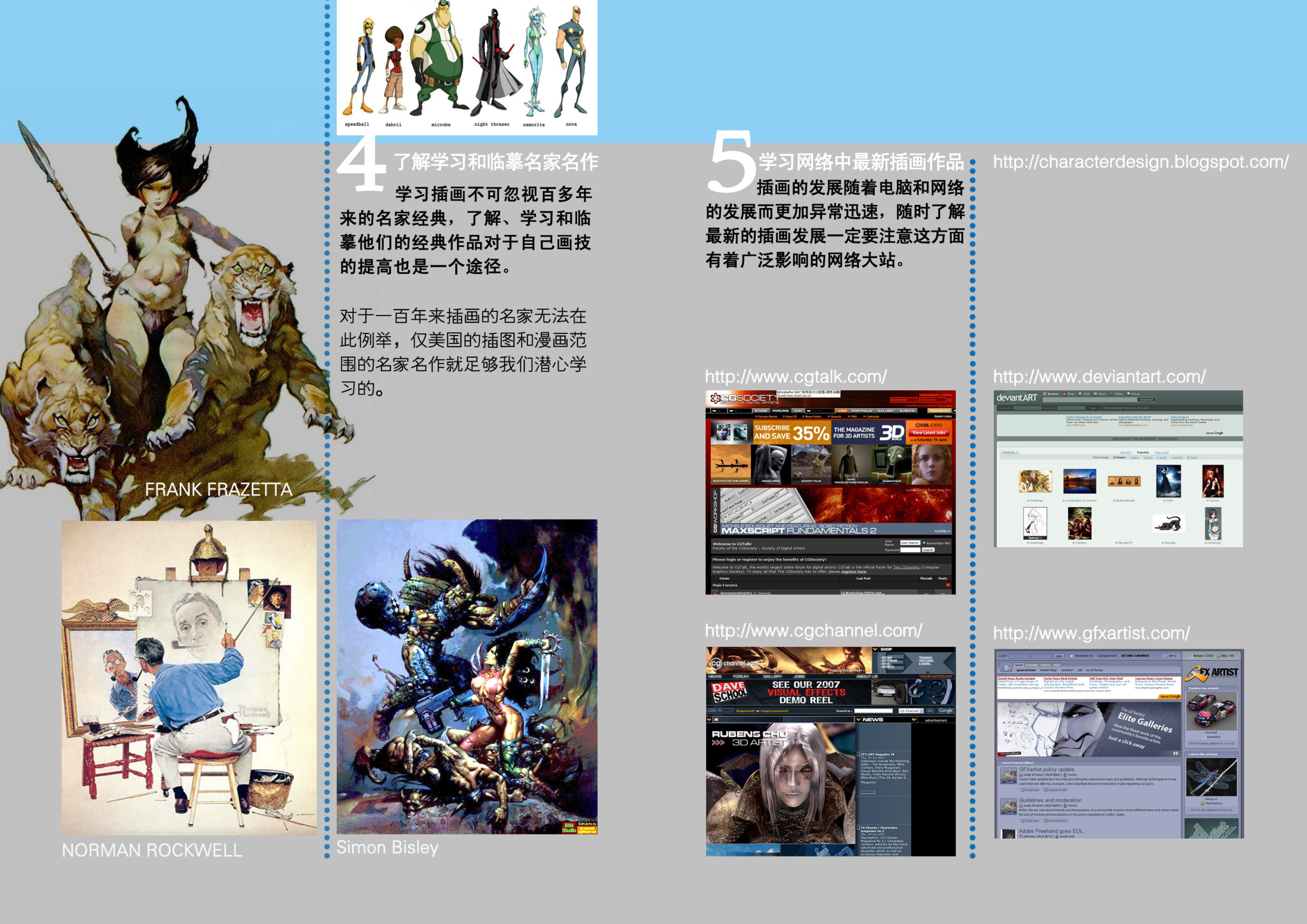Image resolution: width=1307 pixels, height=924 pixels.
Task: Click the Log in button on CGTalk
Action: click(x=928, y=550)
